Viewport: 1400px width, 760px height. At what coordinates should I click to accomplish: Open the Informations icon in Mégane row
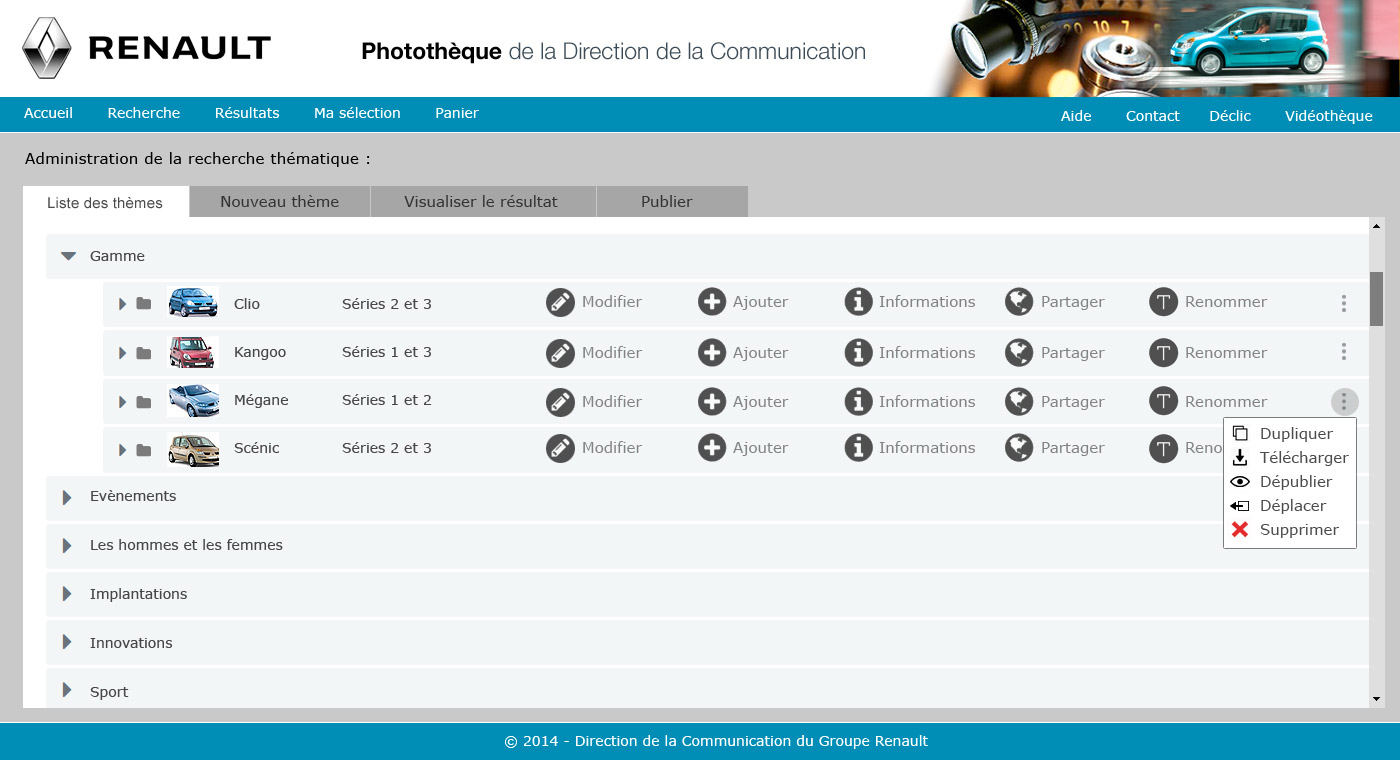(x=858, y=402)
